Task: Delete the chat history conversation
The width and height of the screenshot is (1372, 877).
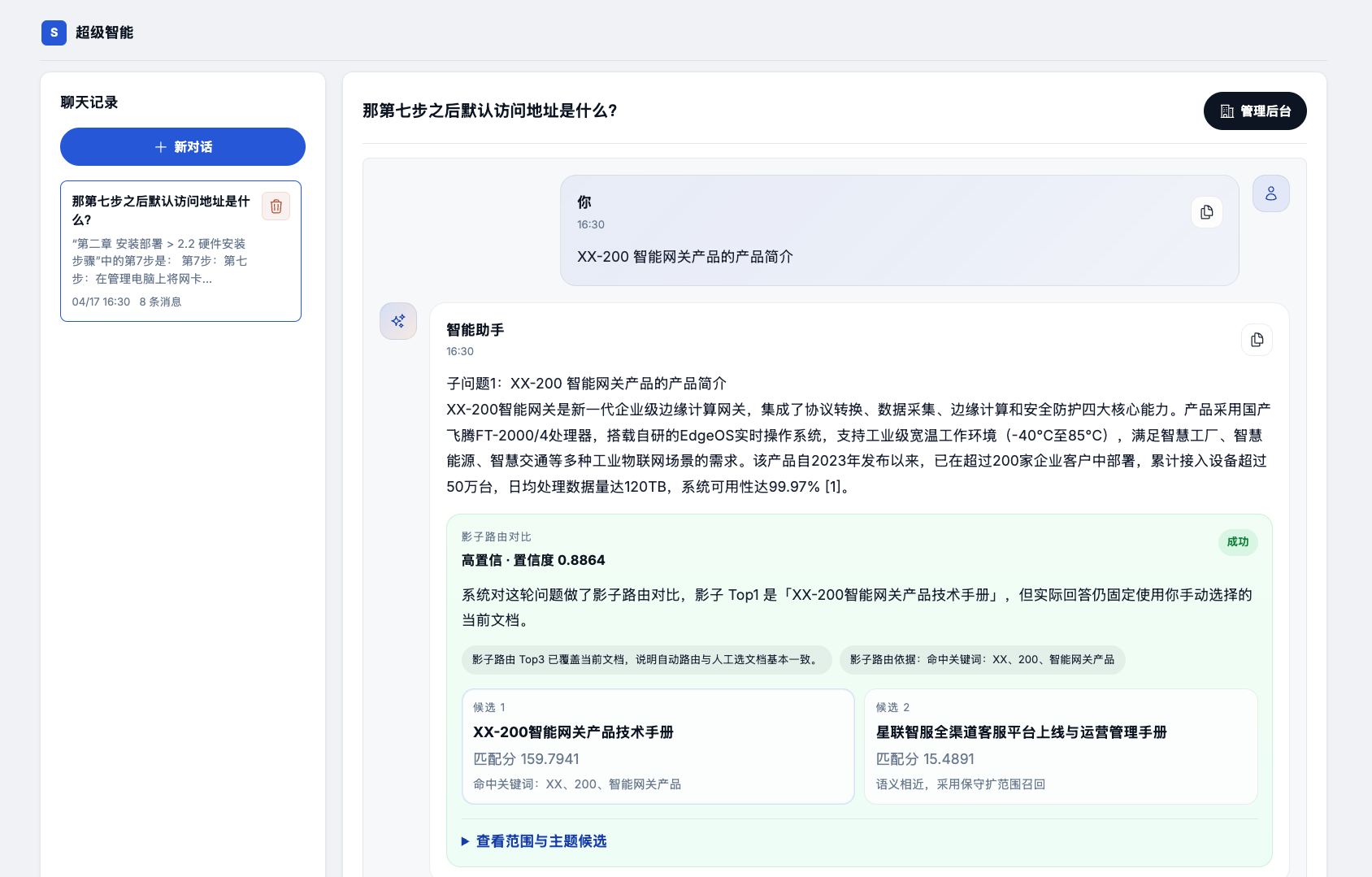Action: 276,206
